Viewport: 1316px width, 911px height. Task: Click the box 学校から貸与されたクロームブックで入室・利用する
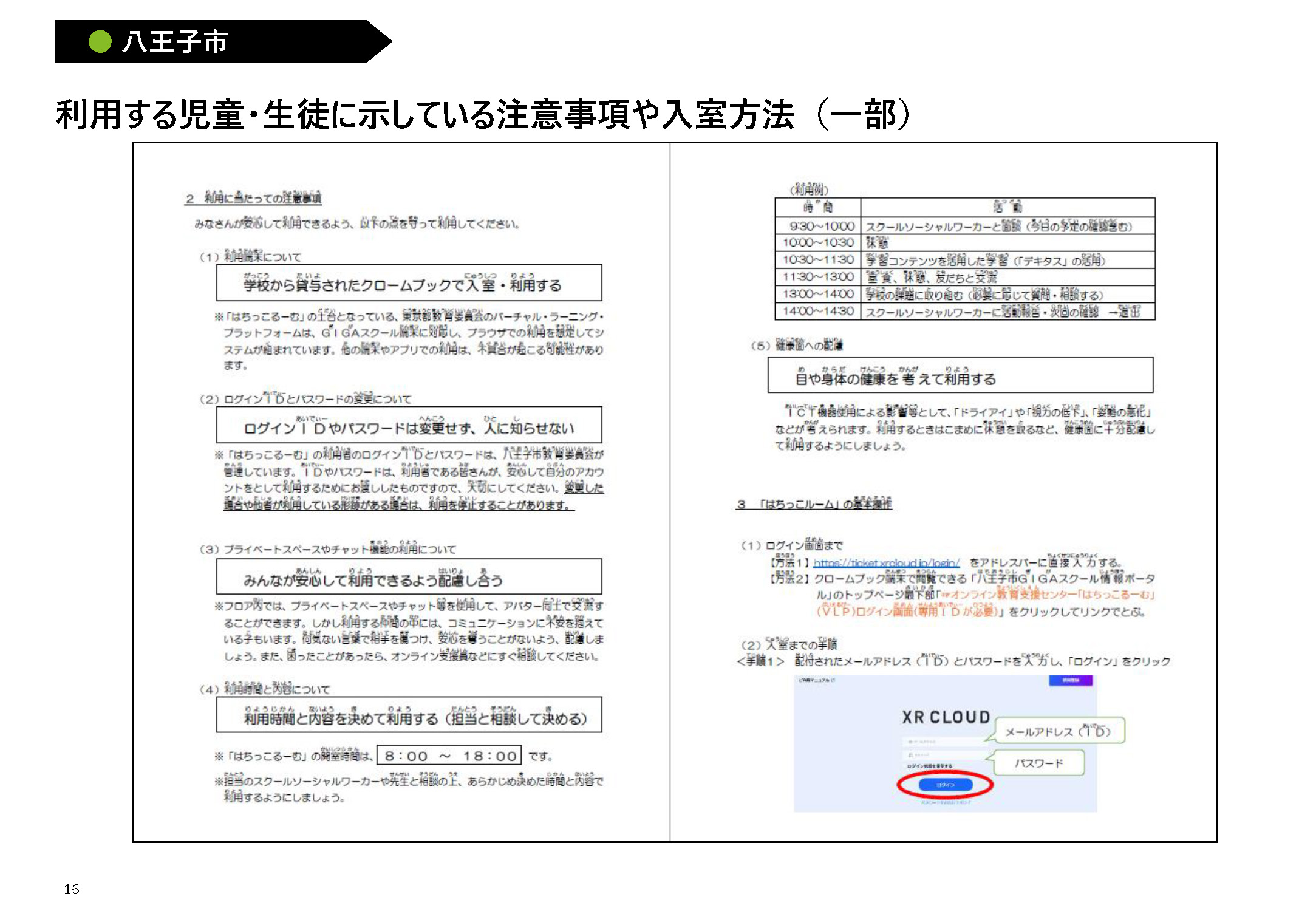pos(409,282)
